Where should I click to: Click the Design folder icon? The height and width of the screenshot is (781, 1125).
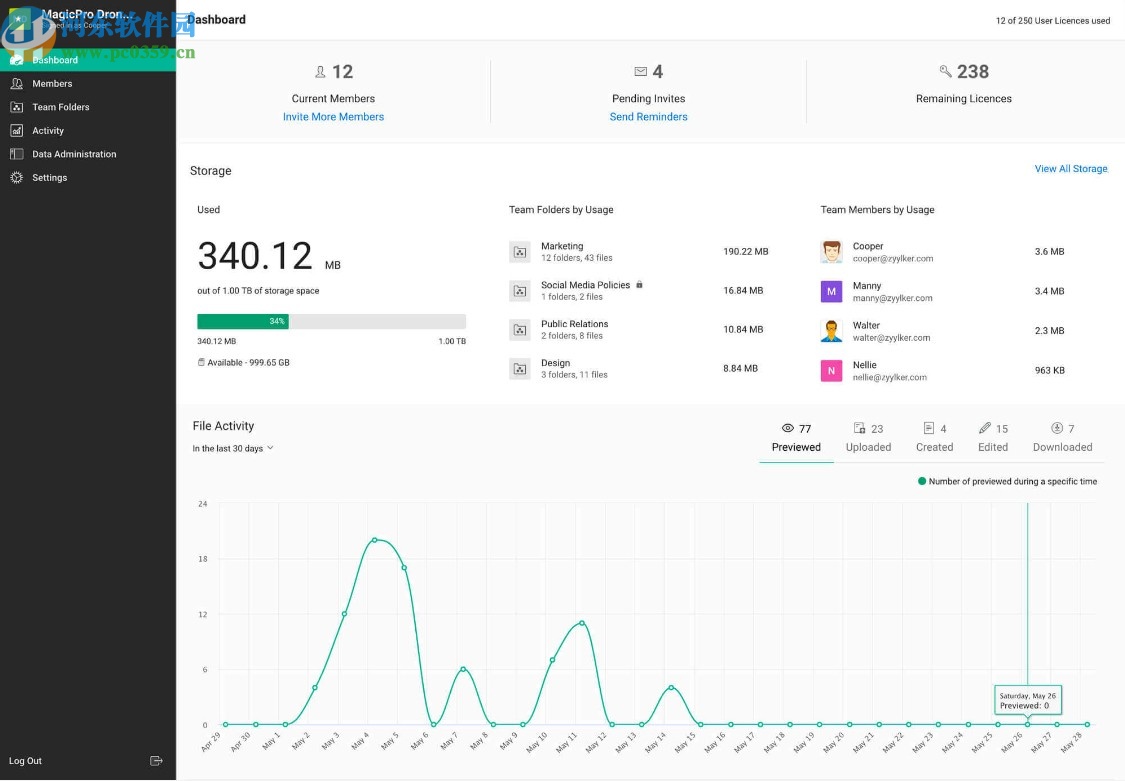[520, 368]
